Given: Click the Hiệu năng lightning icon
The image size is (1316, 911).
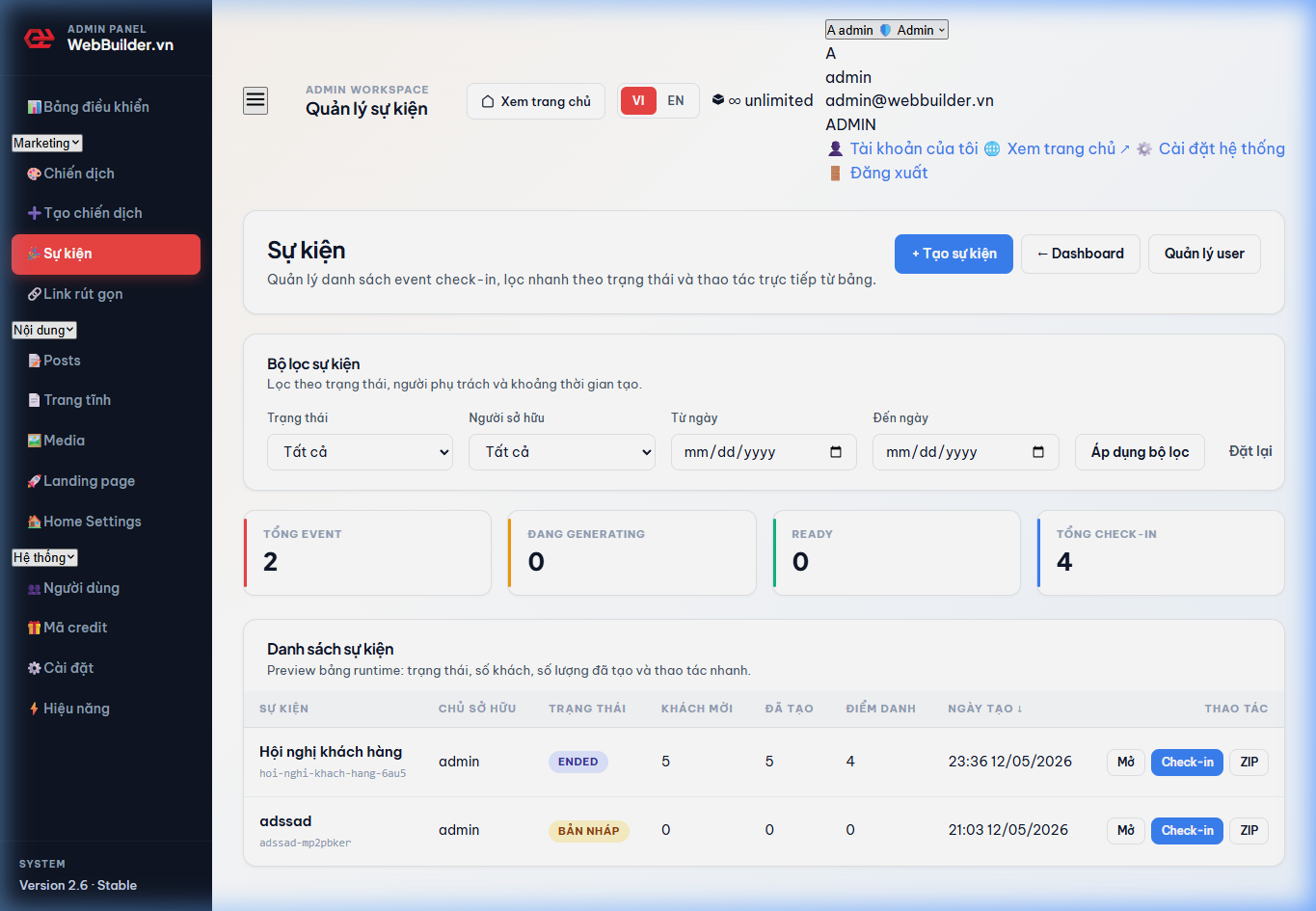Looking at the screenshot, I should tap(35, 709).
